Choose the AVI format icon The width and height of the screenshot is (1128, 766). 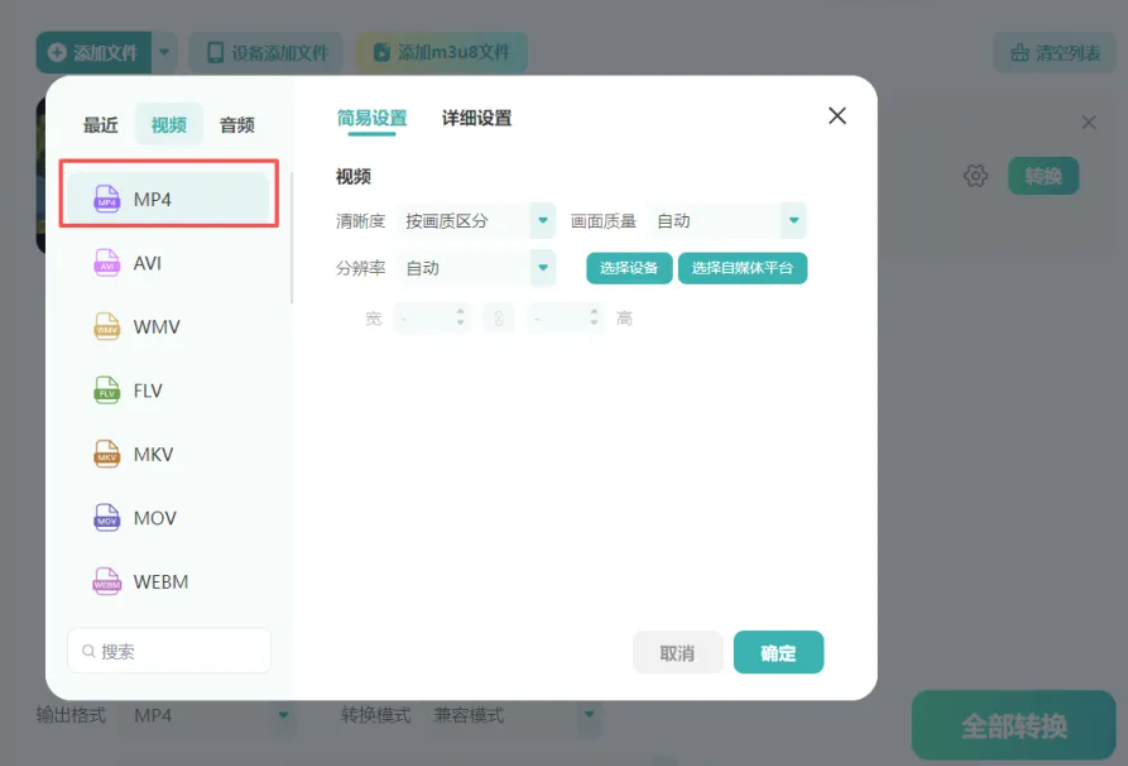pyautogui.click(x=106, y=263)
